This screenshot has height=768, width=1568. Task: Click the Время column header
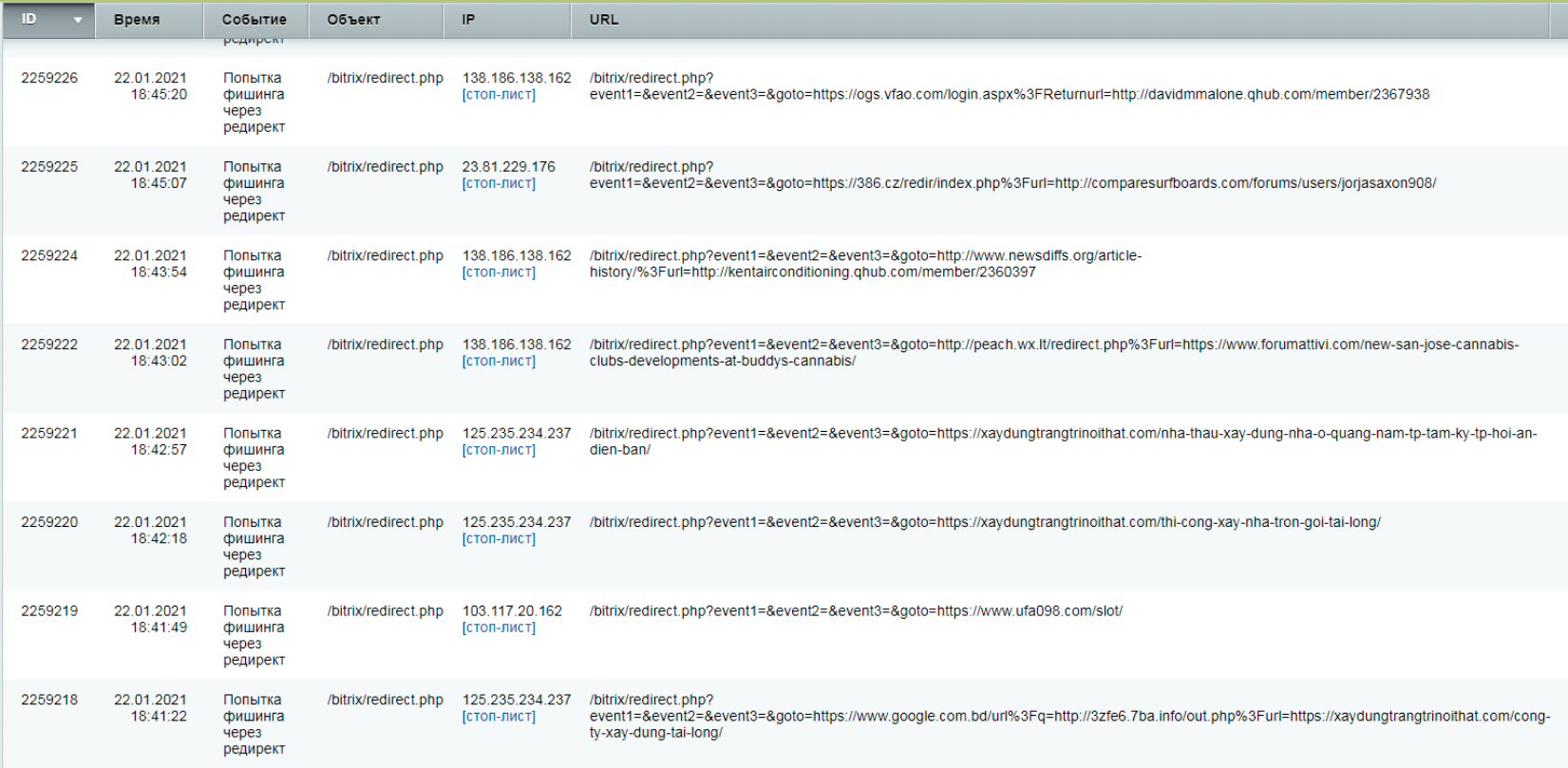[x=149, y=20]
